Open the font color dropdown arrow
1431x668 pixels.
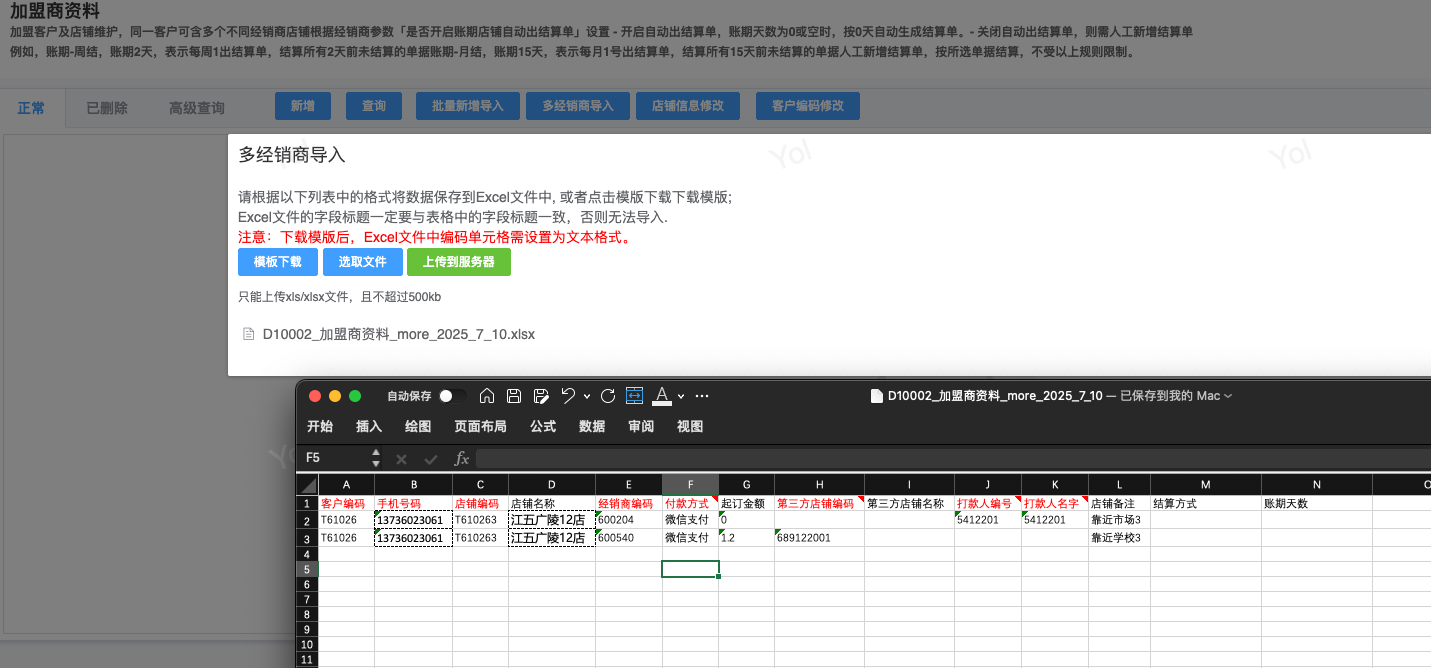point(681,396)
